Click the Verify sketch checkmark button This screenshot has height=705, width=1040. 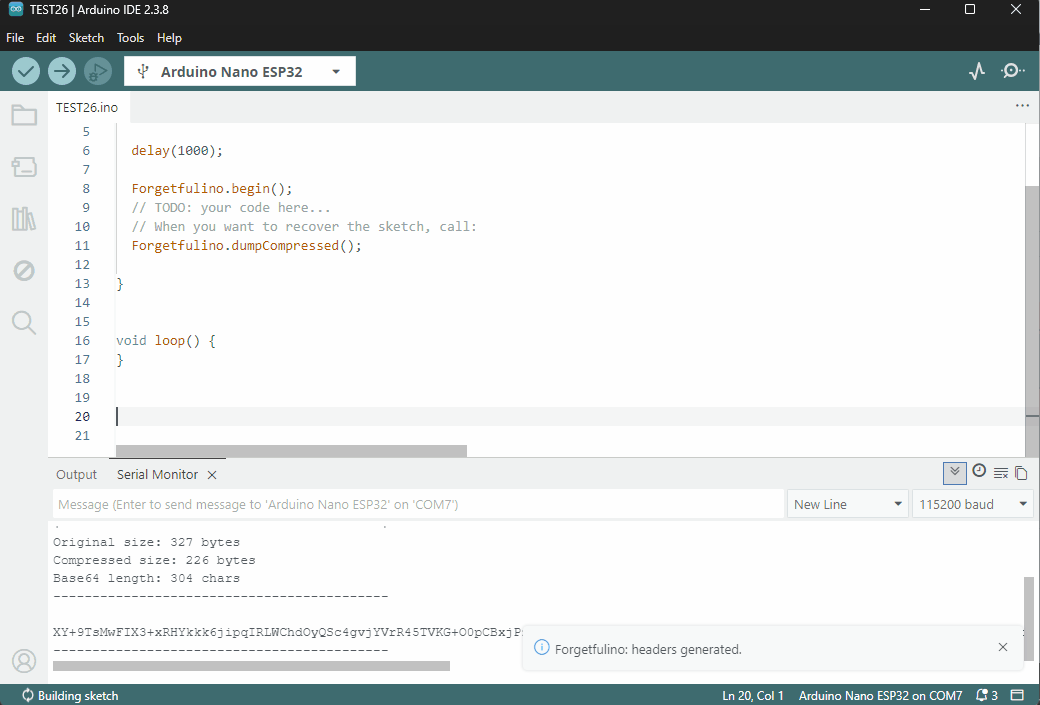pos(26,71)
